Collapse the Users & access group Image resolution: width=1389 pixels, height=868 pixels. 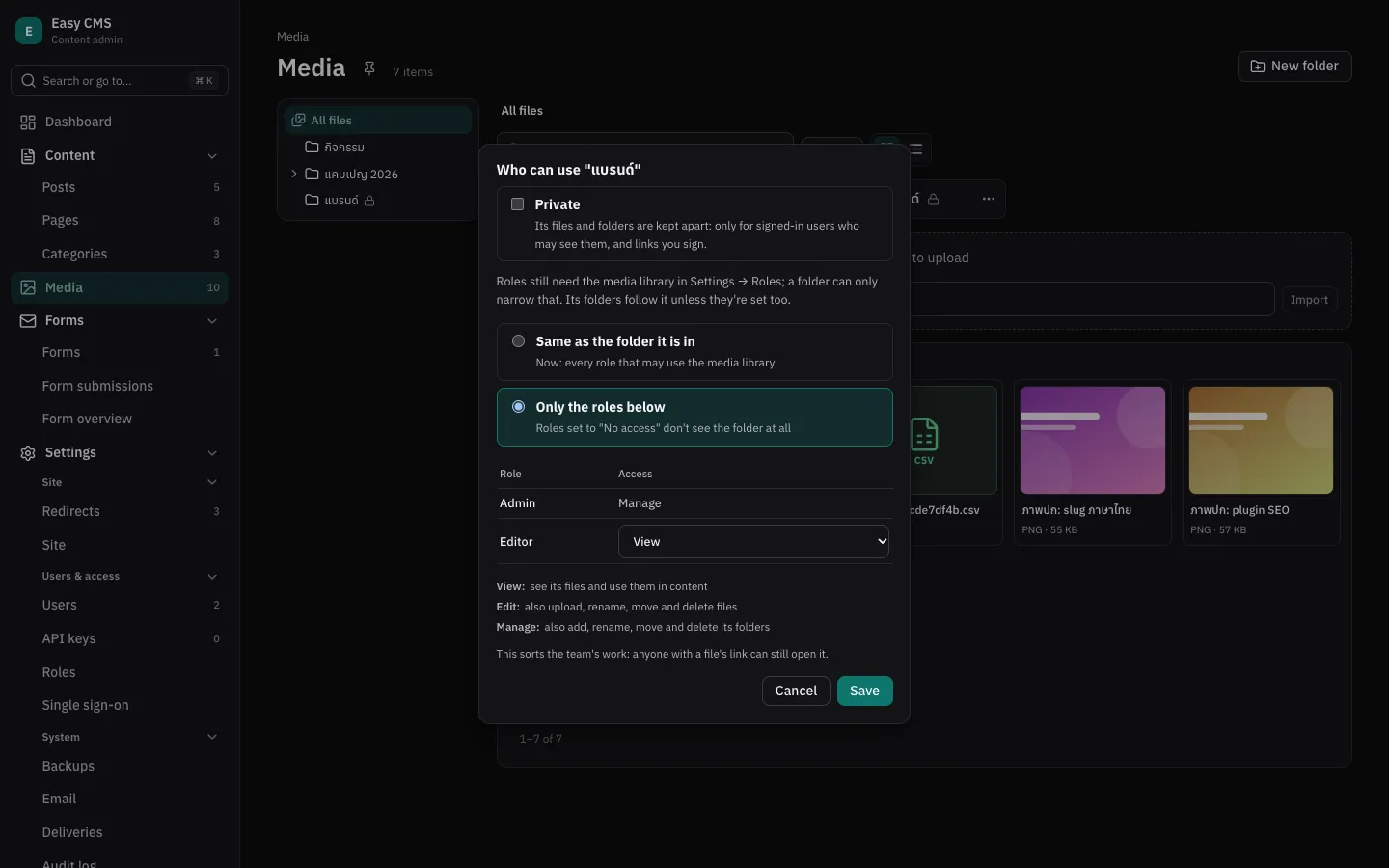tap(212, 577)
